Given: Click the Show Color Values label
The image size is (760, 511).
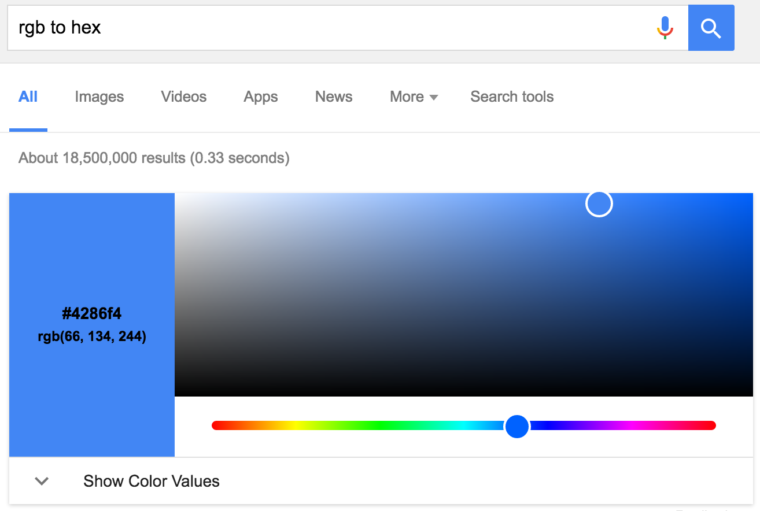Looking at the screenshot, I should [151, 481].
